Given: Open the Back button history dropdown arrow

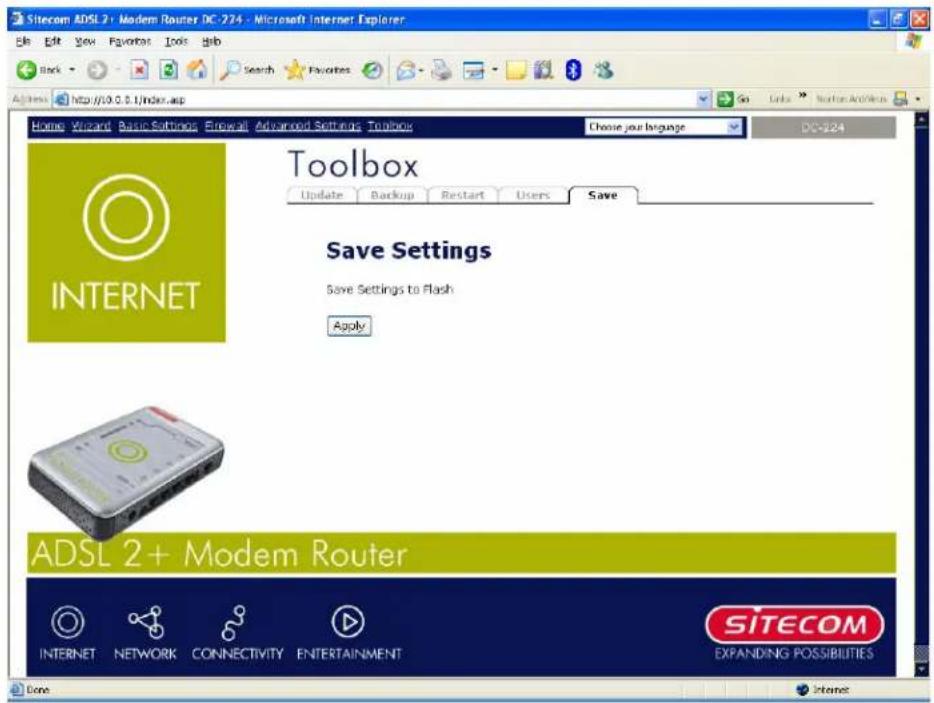Looking at the screenshot, I should pyautogui.click(x=72, y=70).
